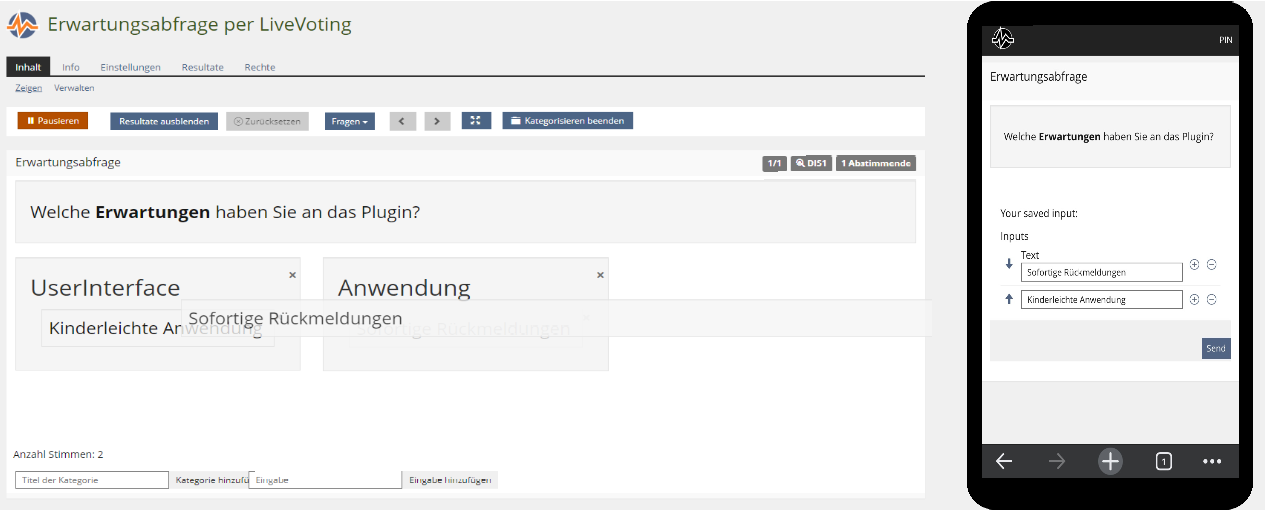The width and height of the screenshot is (1265, 511).
Task: Close the UserInterface category box
Action: tap(292, 274)
